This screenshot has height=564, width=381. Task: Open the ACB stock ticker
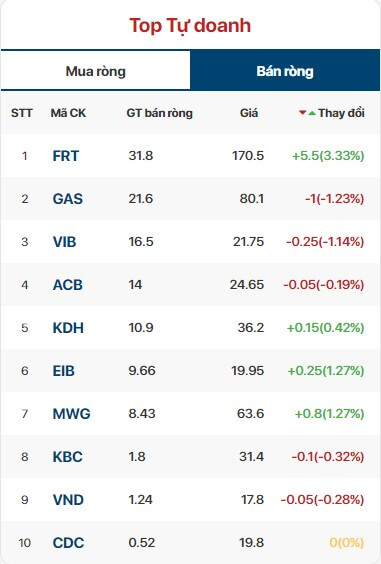(68, 285)
